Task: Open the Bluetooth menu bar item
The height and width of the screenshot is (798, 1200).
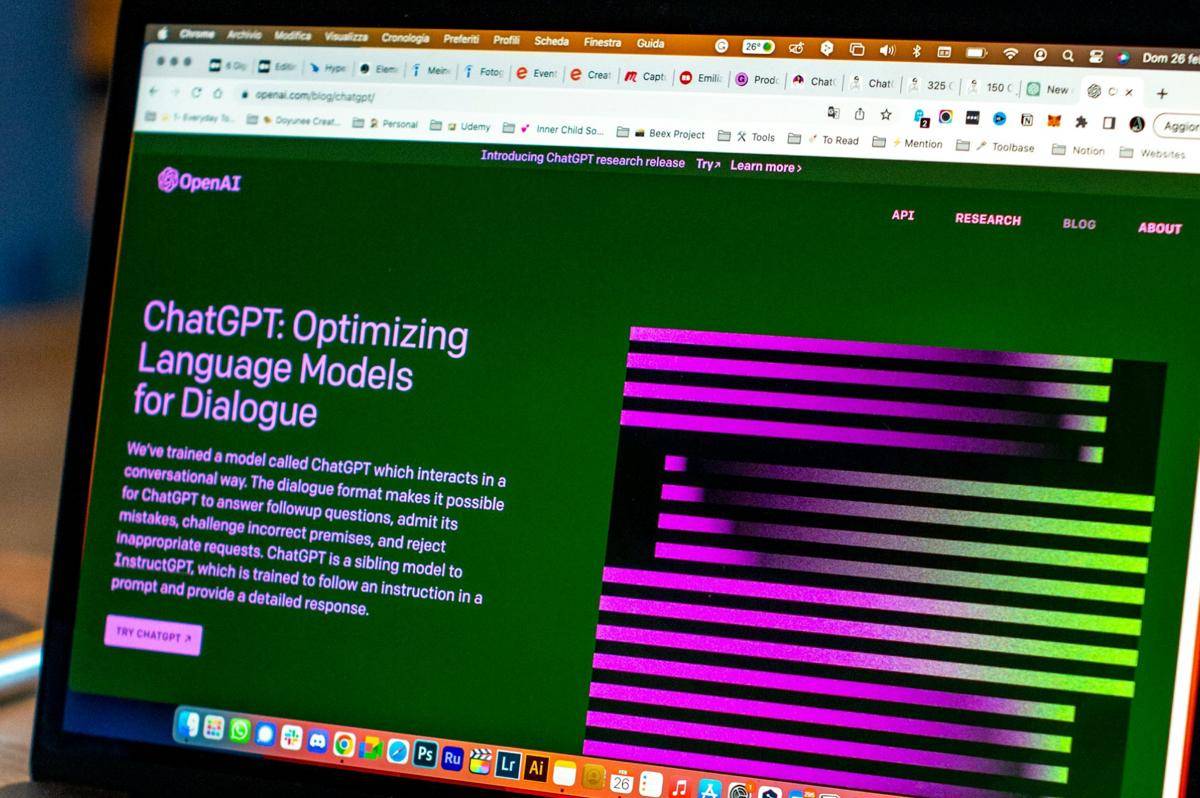Action: (x=916, y=50)
